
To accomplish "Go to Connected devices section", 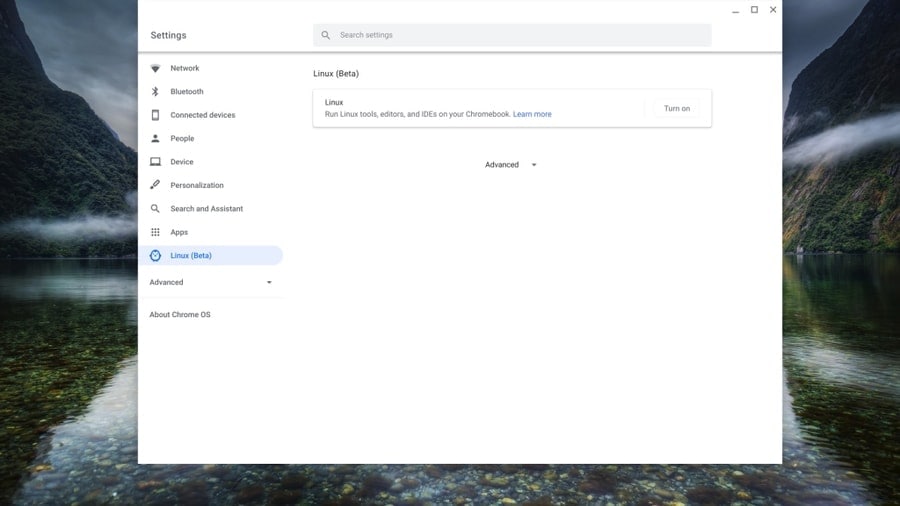I will click(x=210, y=115).
